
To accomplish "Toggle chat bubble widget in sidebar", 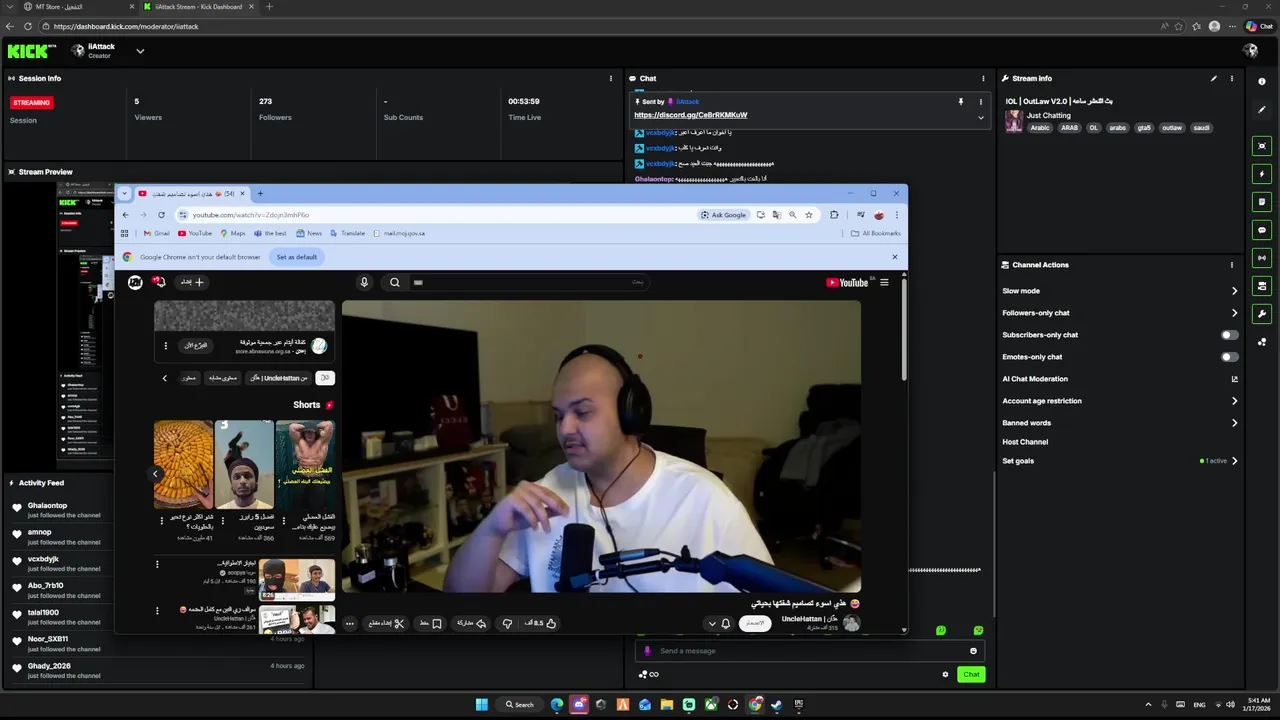I will pos(1262,230).
